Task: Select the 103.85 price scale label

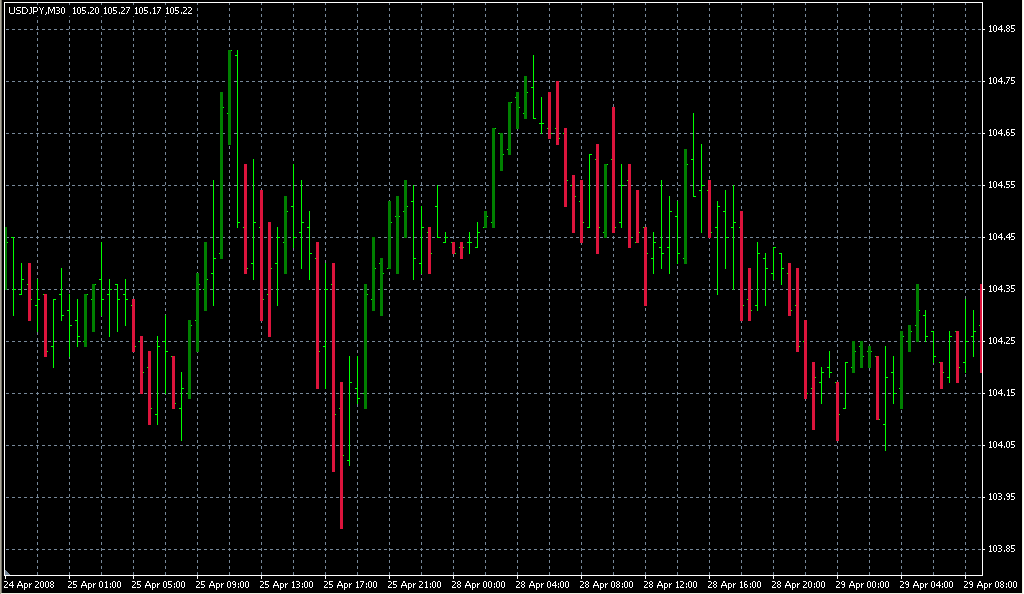Action: click(1001, 549)
